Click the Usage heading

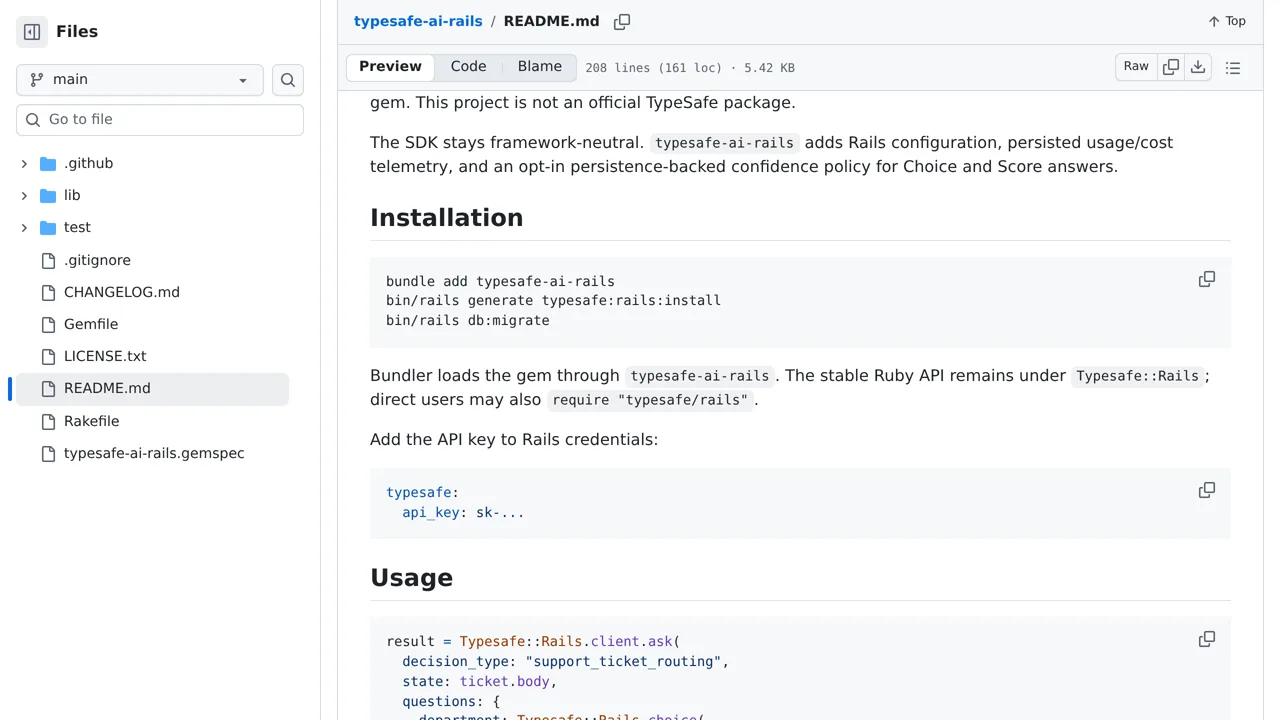(412, 578)
